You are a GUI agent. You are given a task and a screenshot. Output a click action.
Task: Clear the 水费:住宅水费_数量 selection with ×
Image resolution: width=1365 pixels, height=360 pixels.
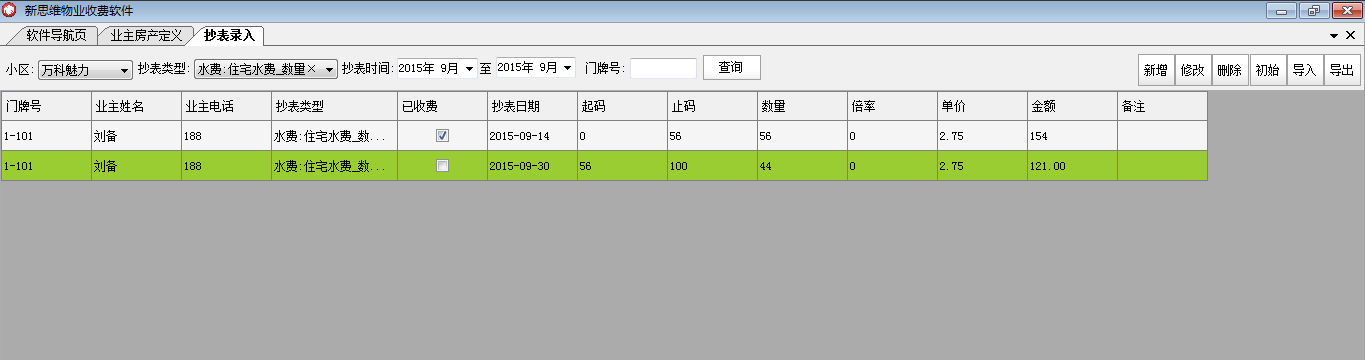(x=312, y=69)
